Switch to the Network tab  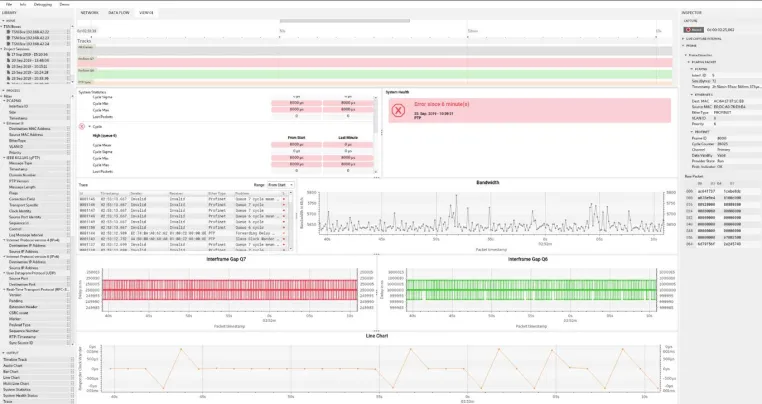pyautogui.click(x=89, y=13)
